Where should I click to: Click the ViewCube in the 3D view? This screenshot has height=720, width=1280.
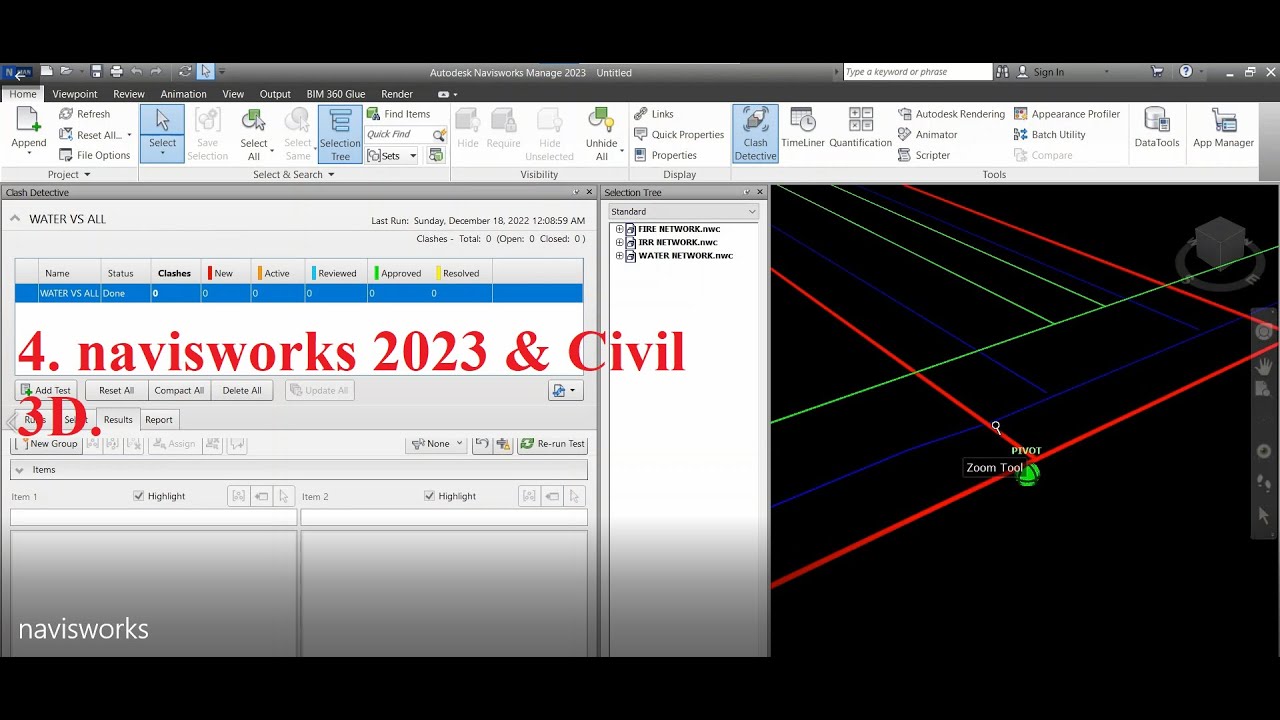point(1219,245)
